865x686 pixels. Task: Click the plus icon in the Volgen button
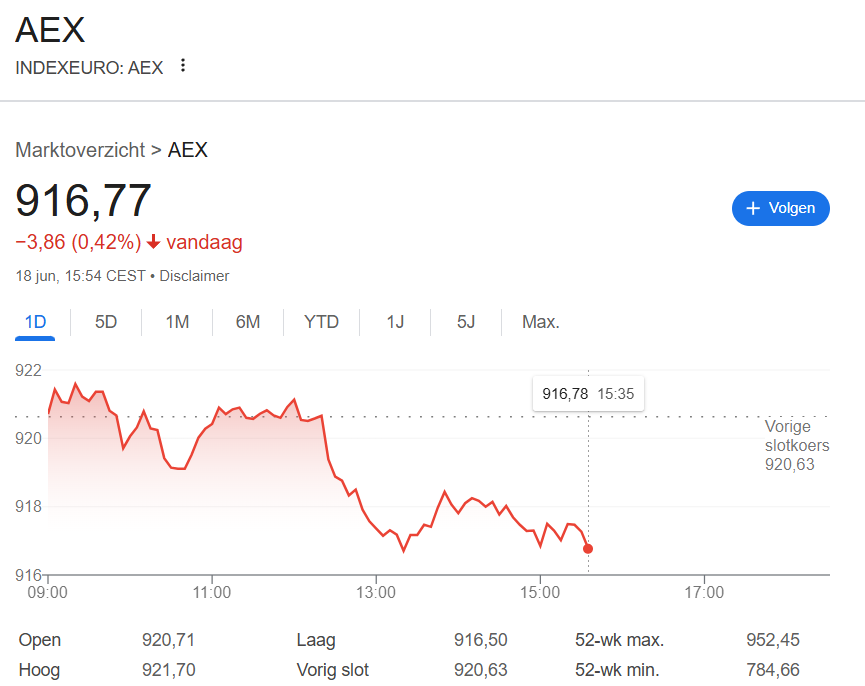[752, 208]
